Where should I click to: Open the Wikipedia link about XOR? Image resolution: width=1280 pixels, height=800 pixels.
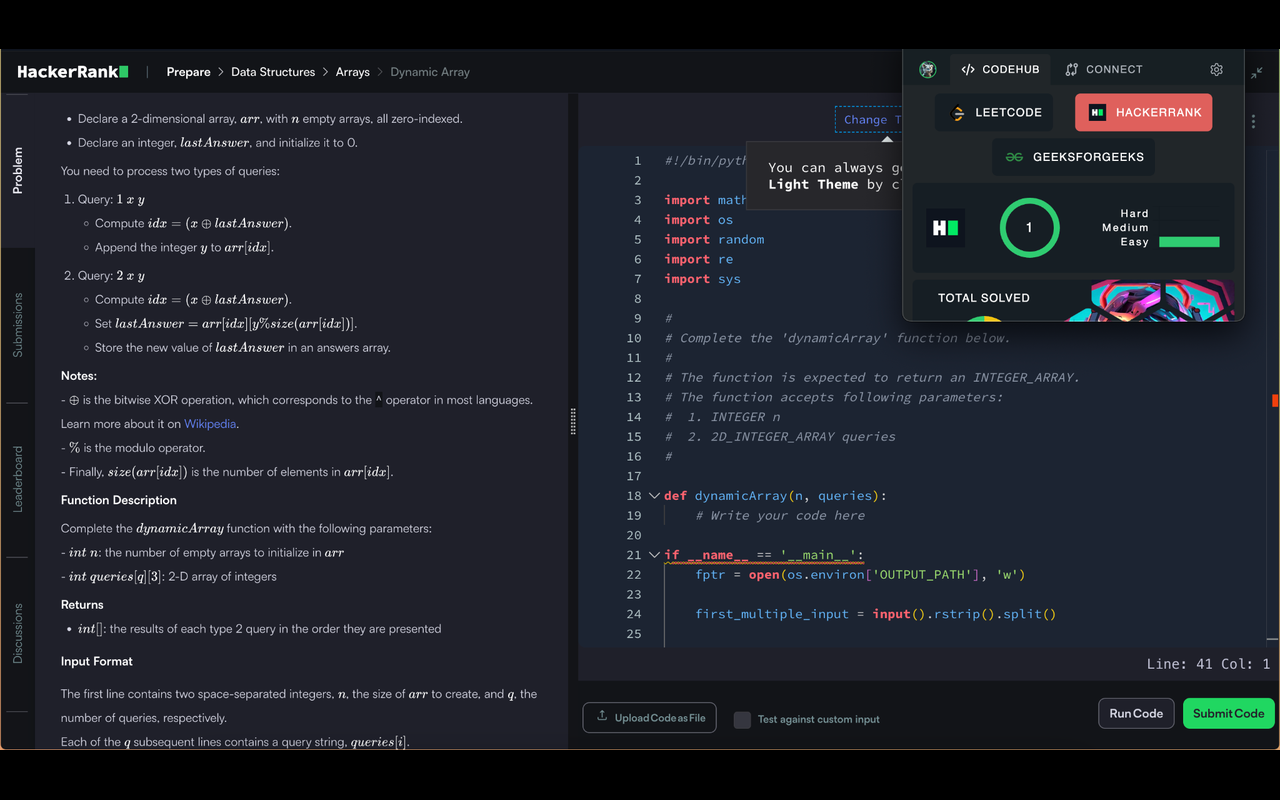click(210, 424)
